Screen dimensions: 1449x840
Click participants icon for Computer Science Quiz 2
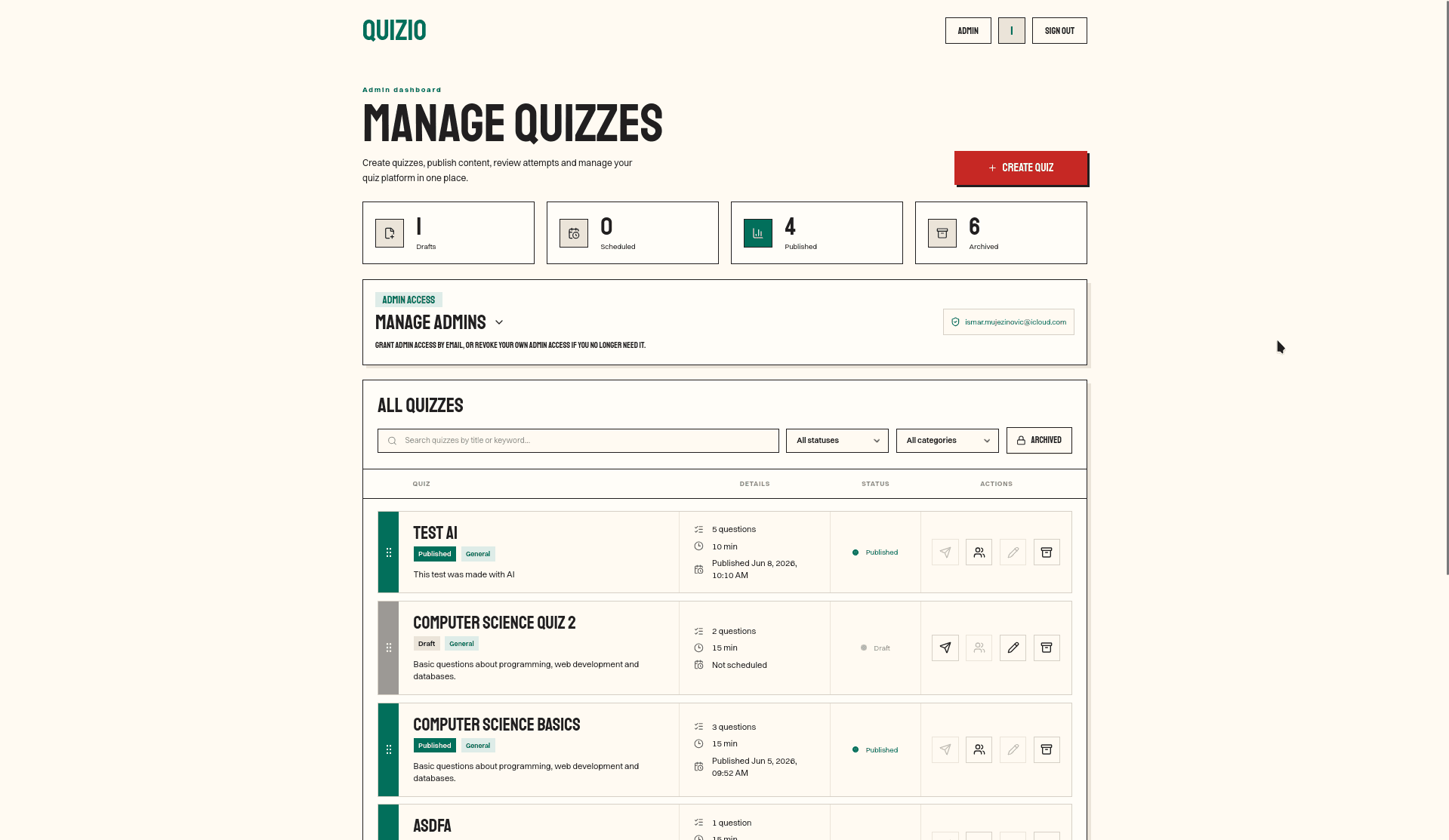click(979, 648)
